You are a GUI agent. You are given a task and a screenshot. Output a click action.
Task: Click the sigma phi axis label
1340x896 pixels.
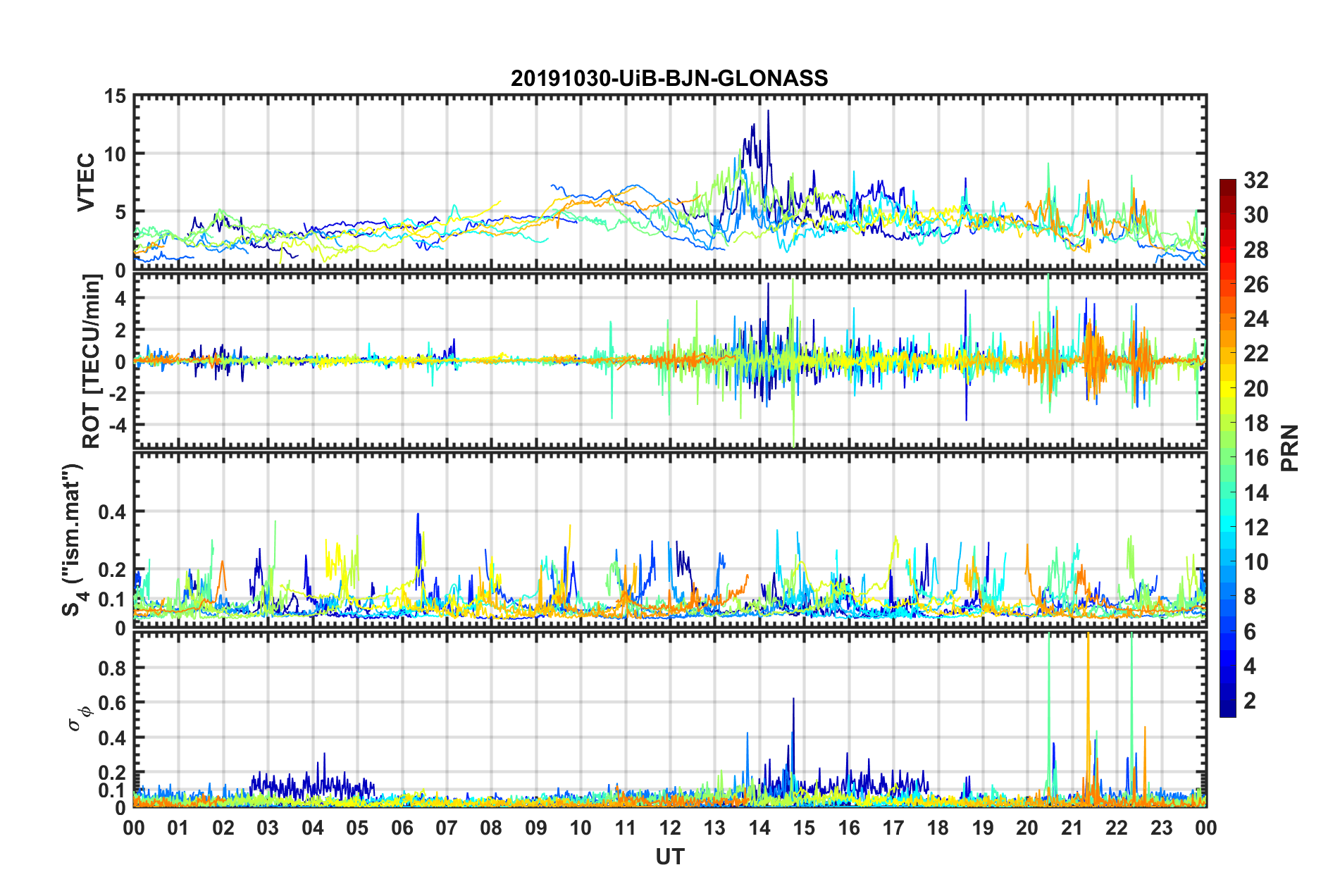[x=80, y=718]
